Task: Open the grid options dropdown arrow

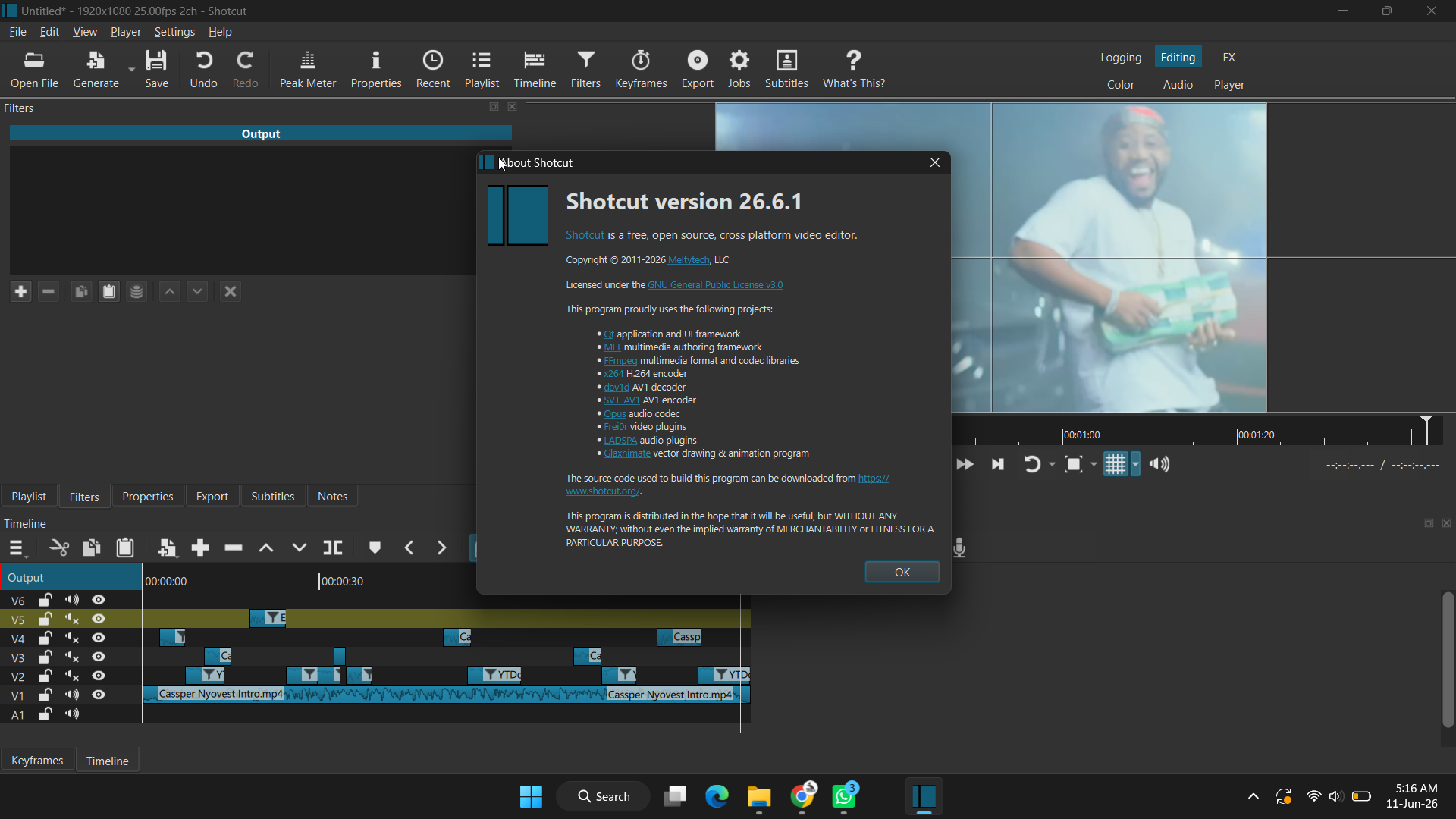Action: point(1135,464)
